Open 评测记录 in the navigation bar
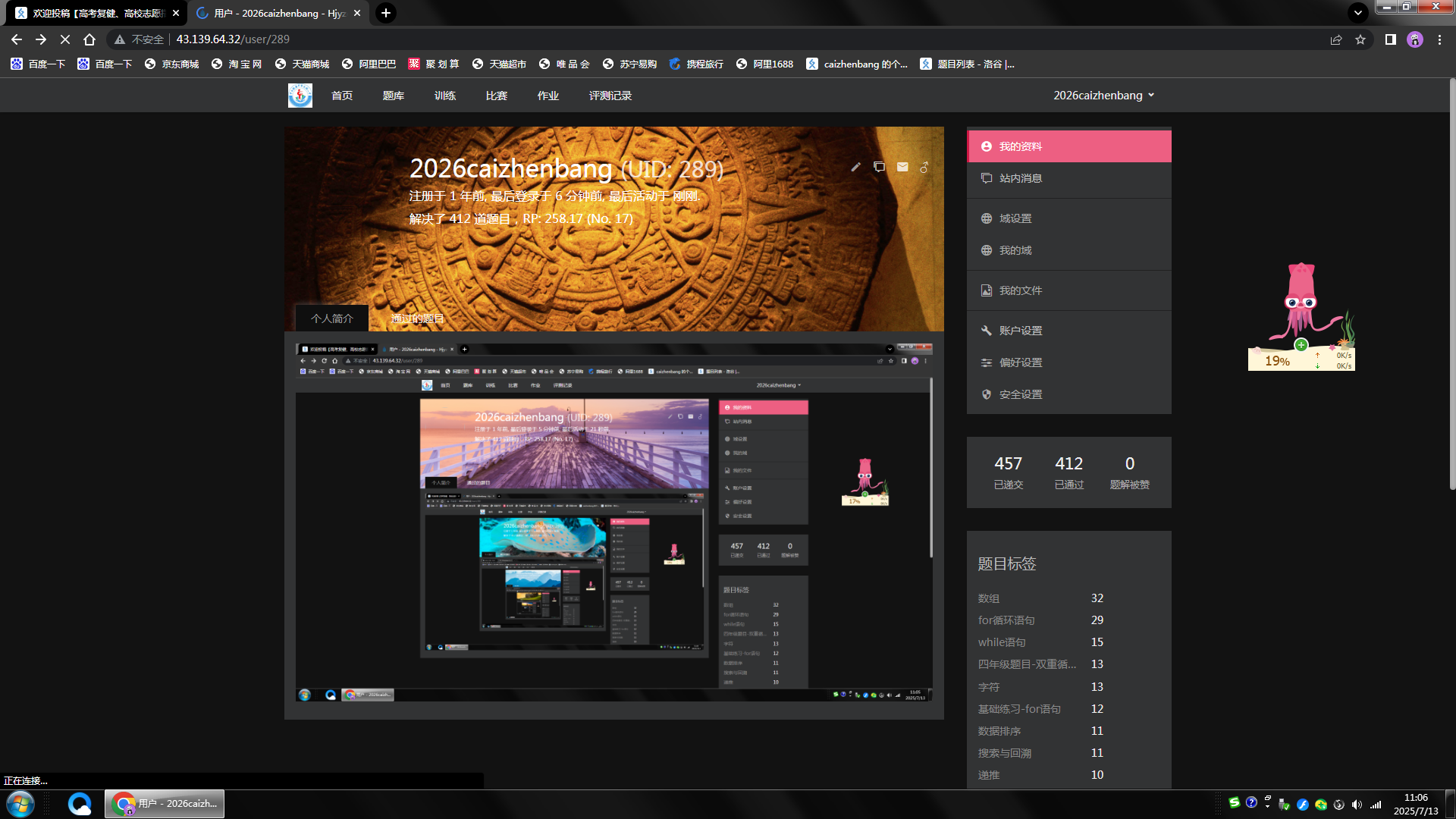This screenshot has width=1456, height=819. pos(610,96)
